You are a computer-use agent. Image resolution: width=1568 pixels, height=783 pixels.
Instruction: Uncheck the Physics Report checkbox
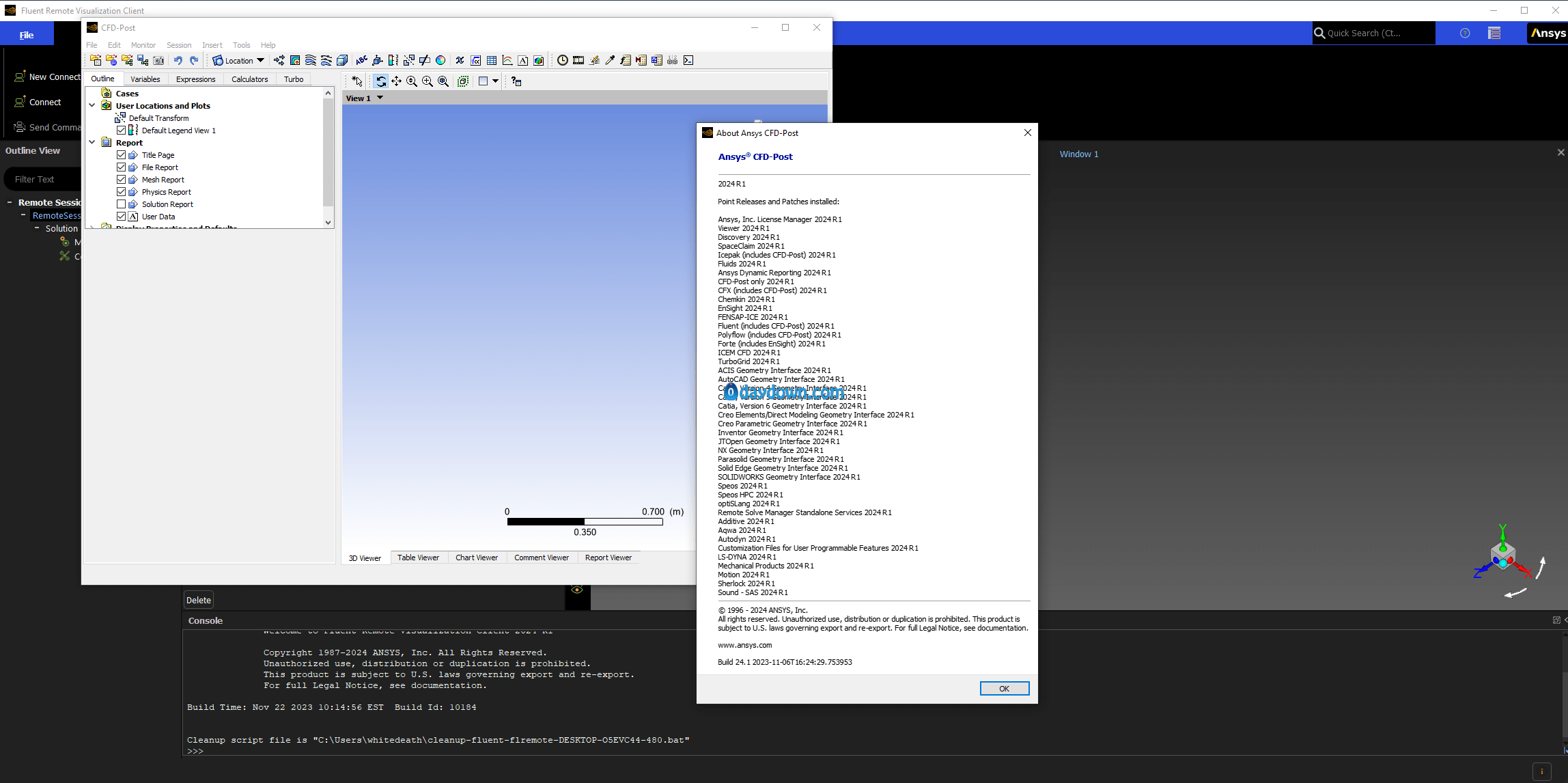121,191
